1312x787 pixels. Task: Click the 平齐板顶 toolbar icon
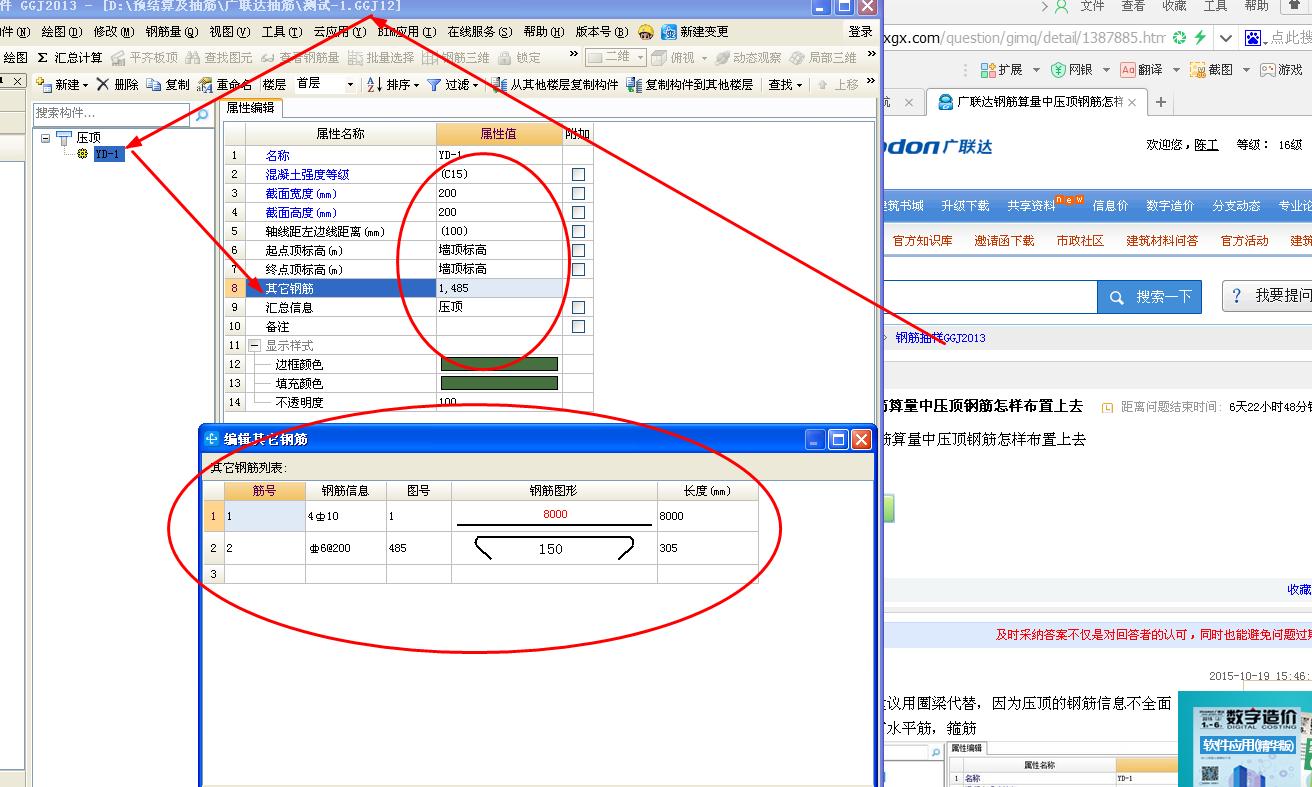click(119, 58)
